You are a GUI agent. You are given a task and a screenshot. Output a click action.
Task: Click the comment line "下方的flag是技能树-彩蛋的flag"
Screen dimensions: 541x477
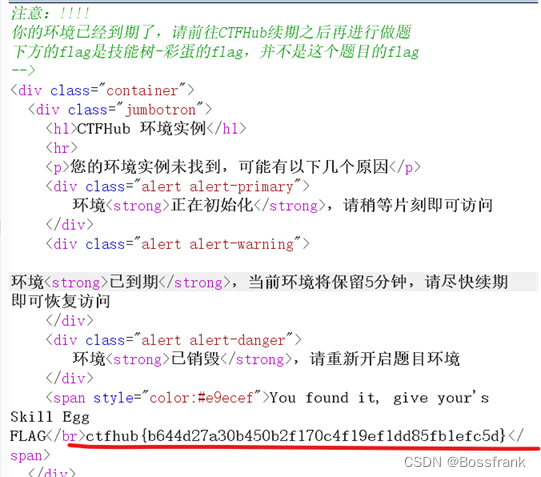pyautogui.click(x=215, y=52)
